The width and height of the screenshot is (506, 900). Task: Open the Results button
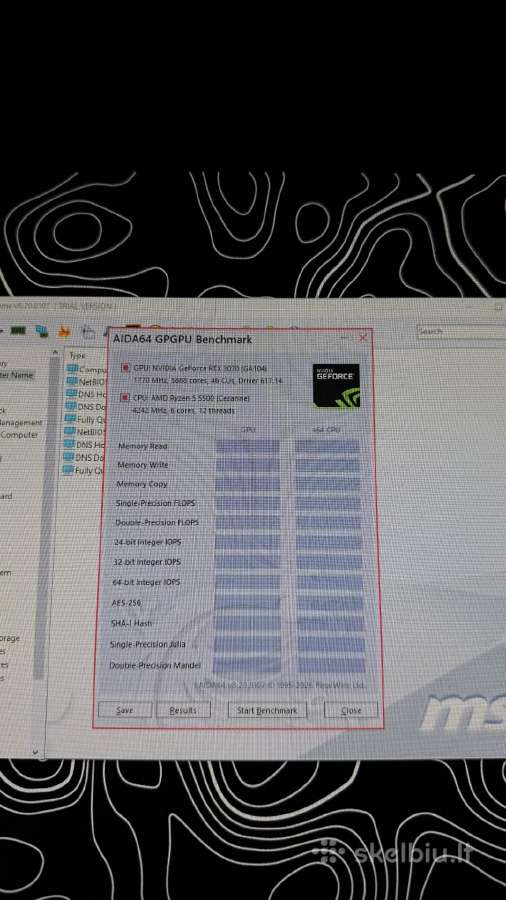pyautogui.click(x=183, y=710)
